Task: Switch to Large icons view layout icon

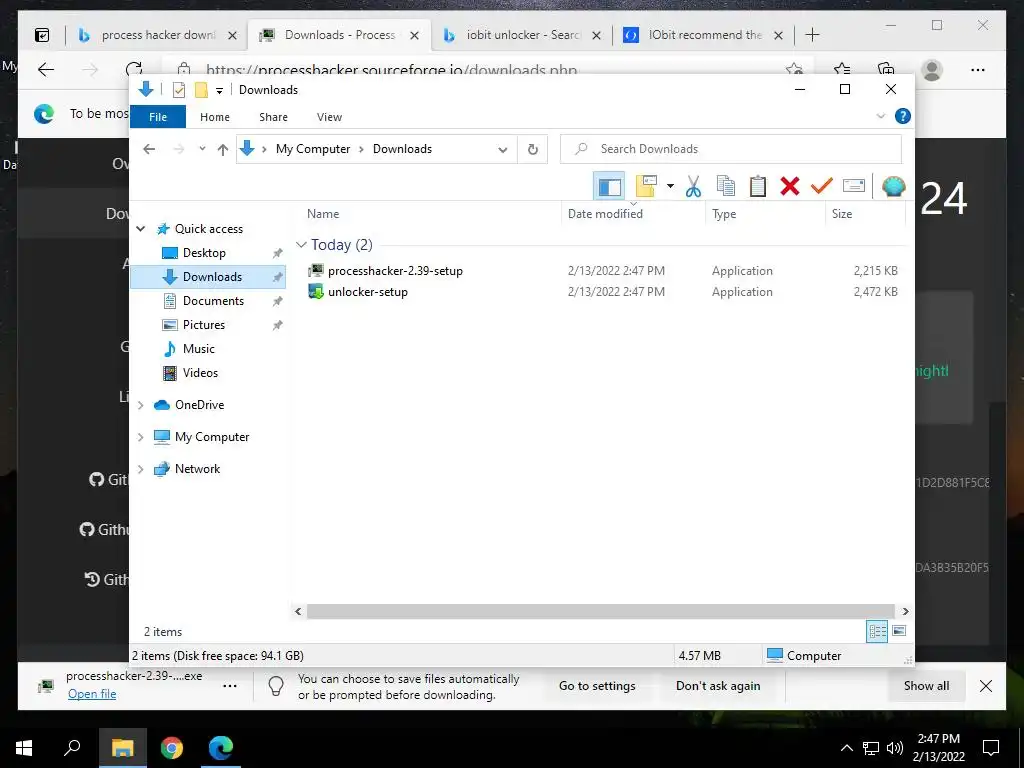Action: (899, 631)
